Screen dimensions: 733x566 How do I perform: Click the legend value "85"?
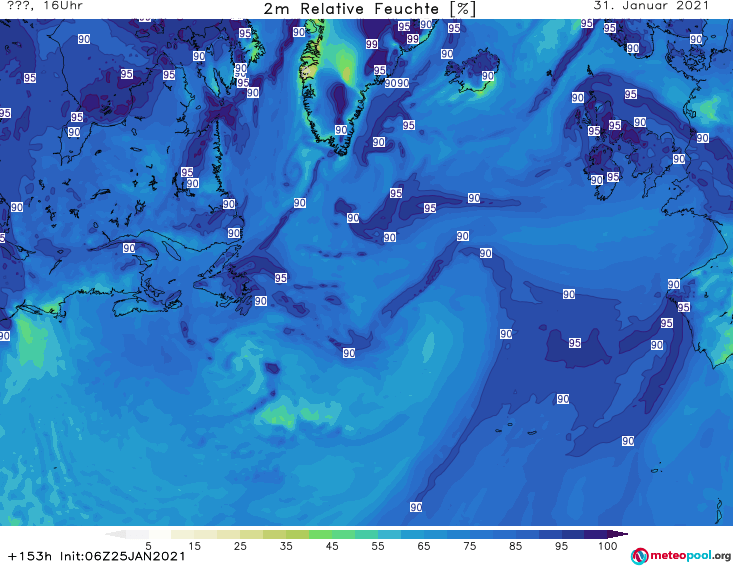coord(516,546)
